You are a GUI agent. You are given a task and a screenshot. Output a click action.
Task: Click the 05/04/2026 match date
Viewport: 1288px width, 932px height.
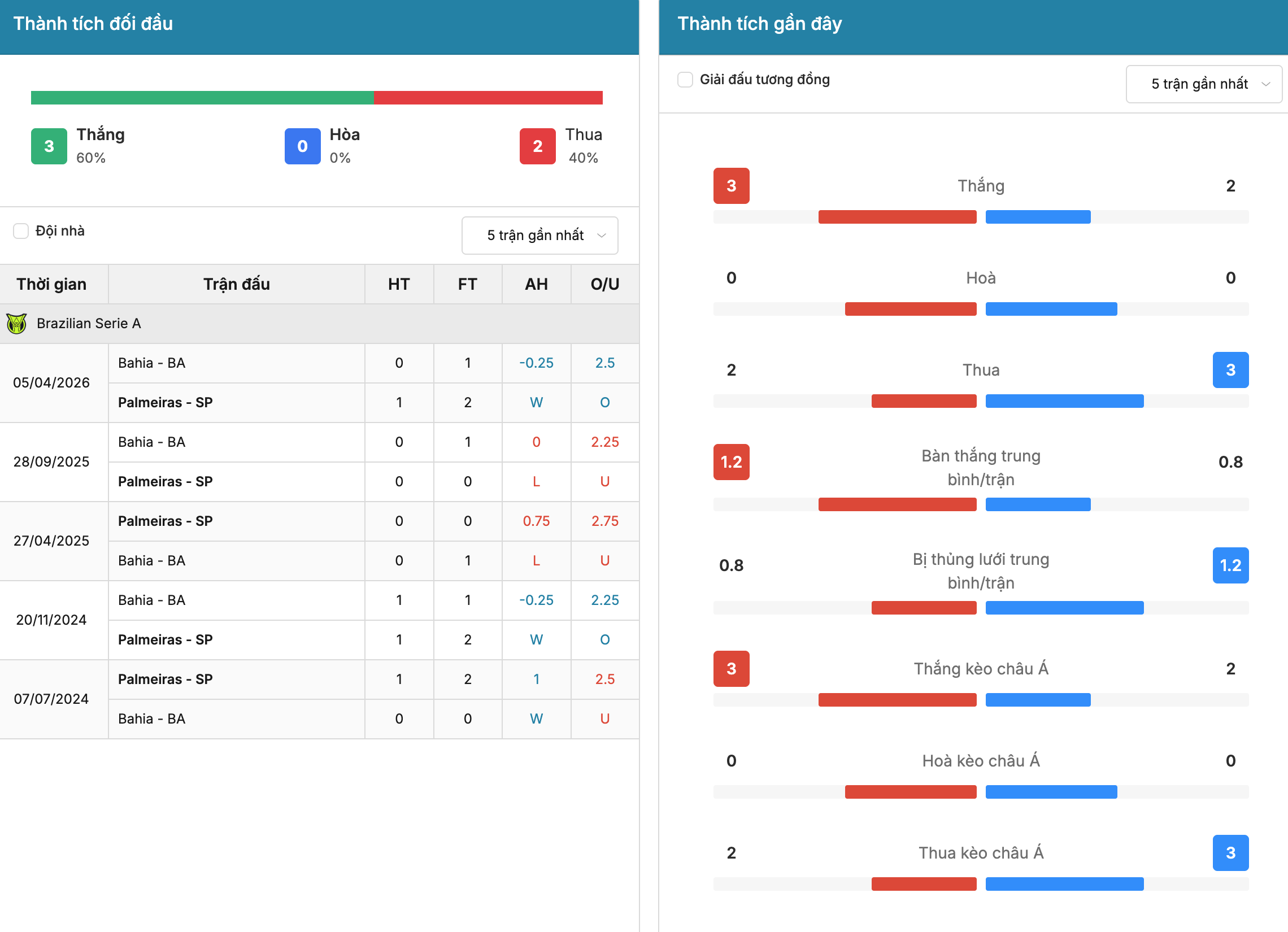click(x=51, y=383)
